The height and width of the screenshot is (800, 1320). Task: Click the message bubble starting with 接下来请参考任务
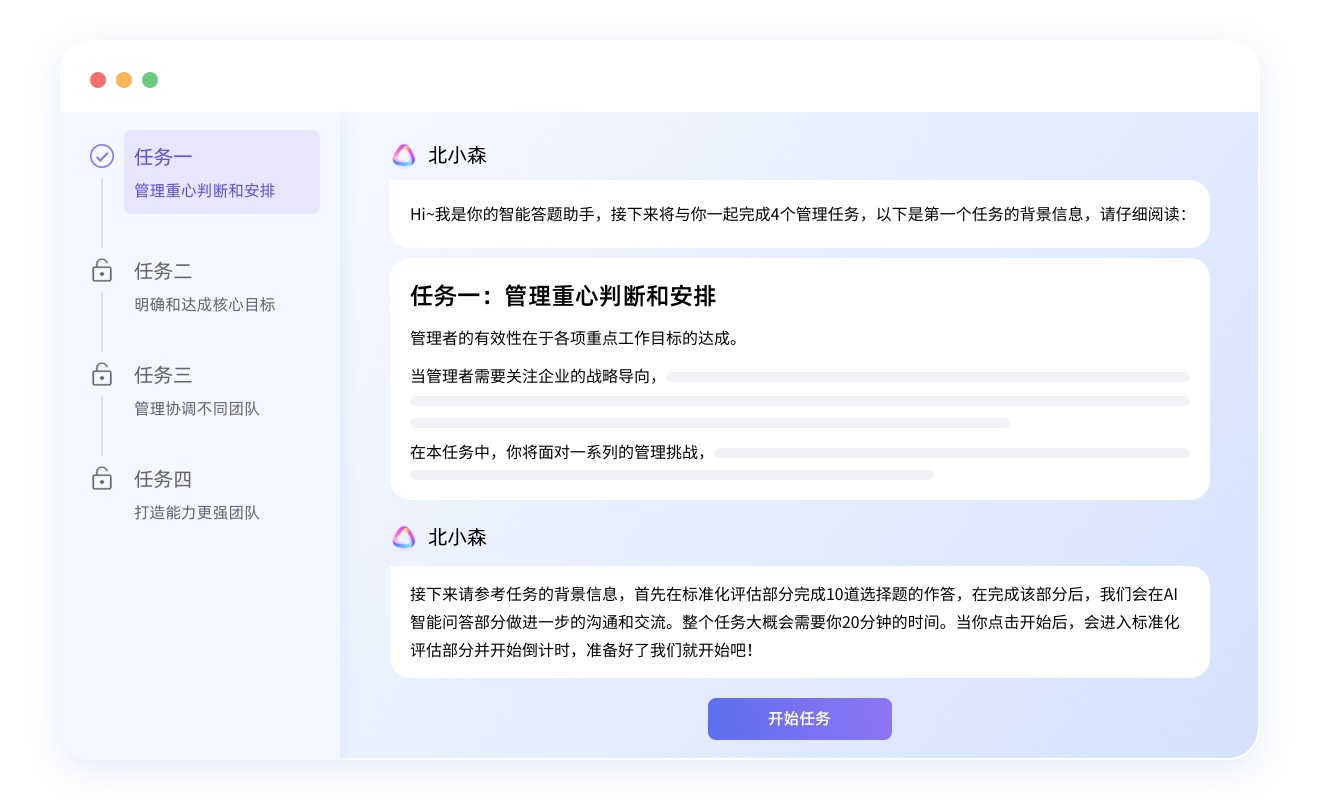[x=798, y=622]
